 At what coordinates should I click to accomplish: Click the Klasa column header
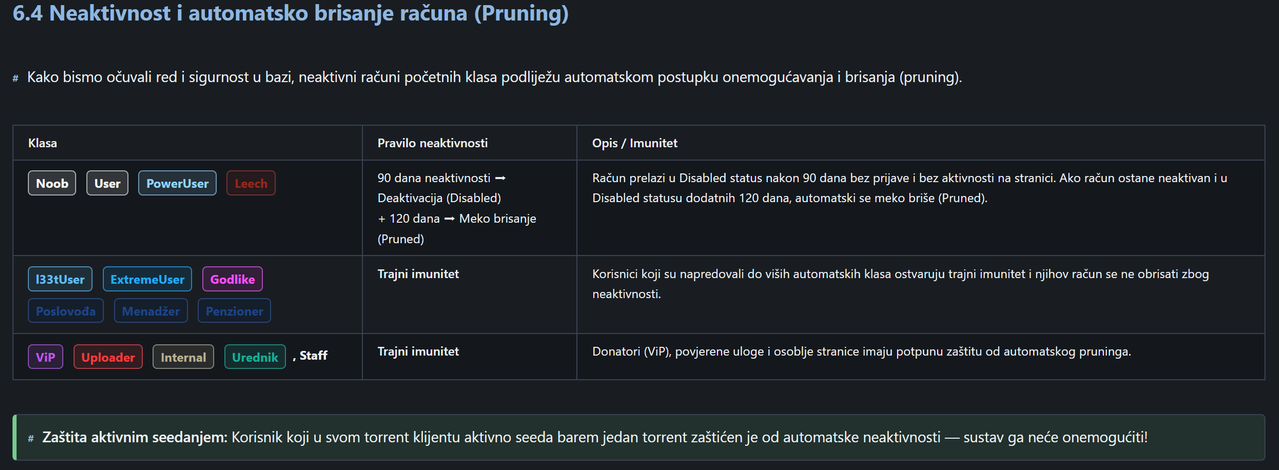[43, 143]
